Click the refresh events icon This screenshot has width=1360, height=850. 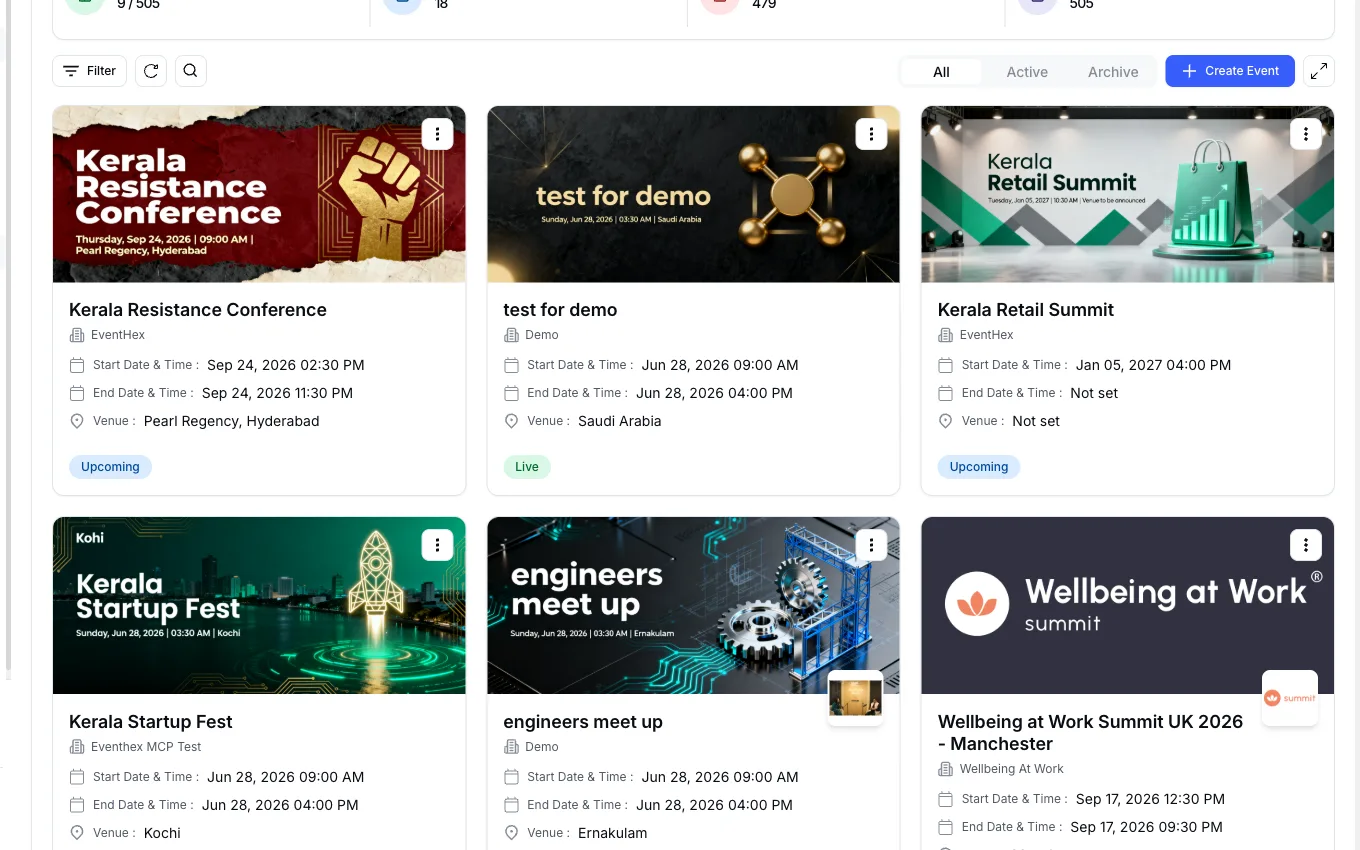[151, 71]
